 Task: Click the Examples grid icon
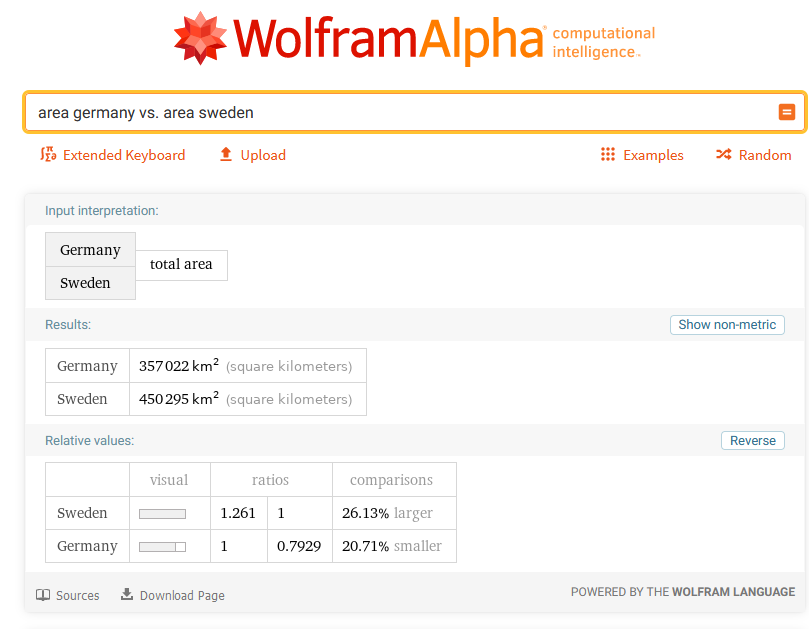(x=608, y=154)
